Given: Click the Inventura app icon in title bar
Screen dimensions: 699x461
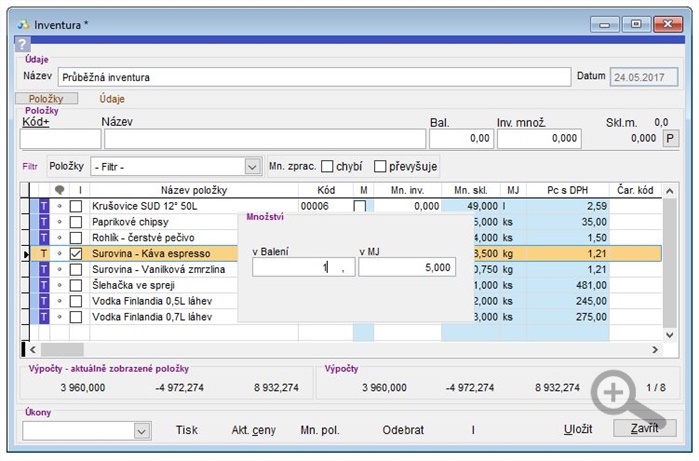Looking at the screenshot, I should [x=24, y=25].
